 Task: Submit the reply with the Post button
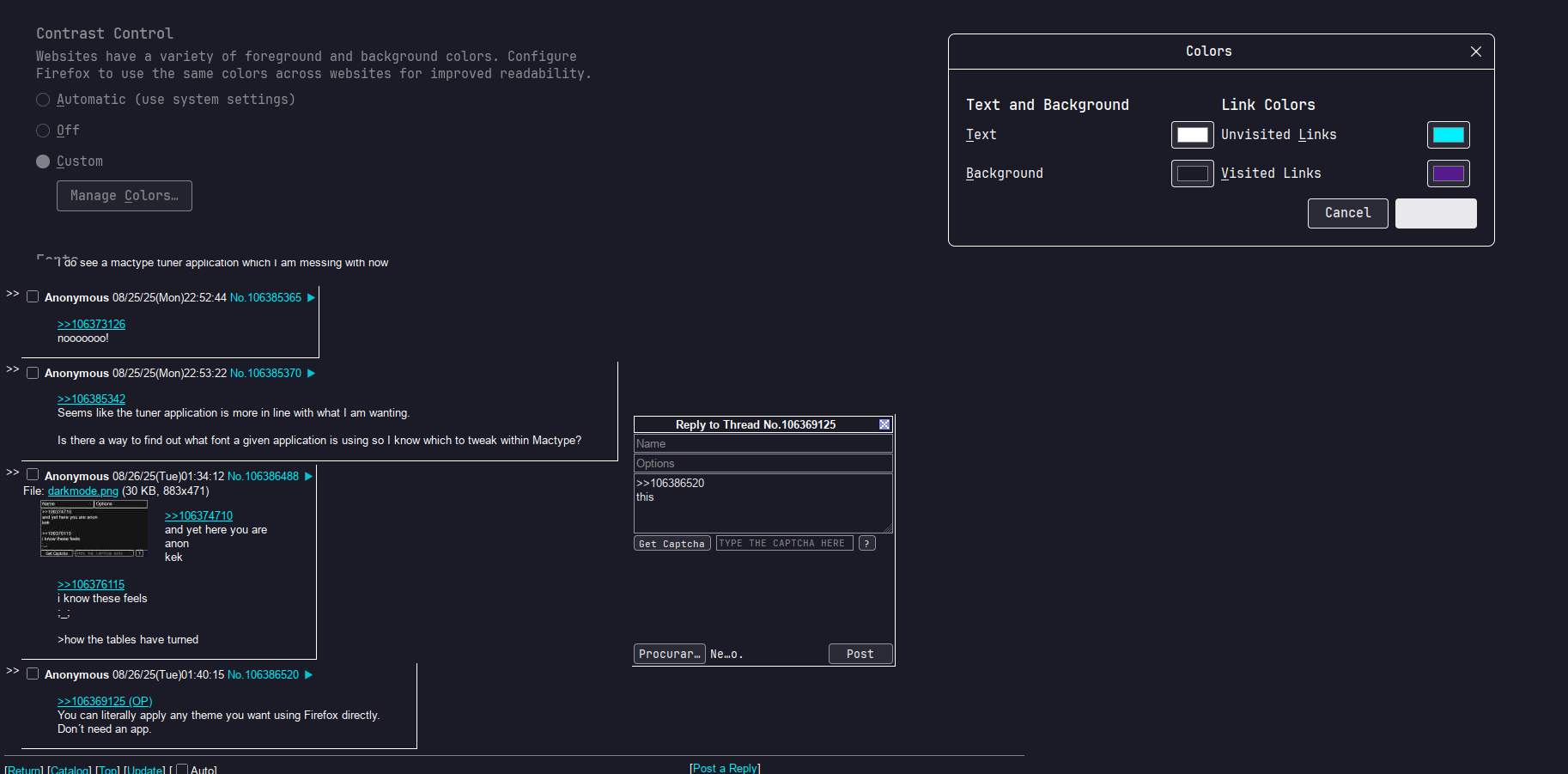(x=860, y=654)
